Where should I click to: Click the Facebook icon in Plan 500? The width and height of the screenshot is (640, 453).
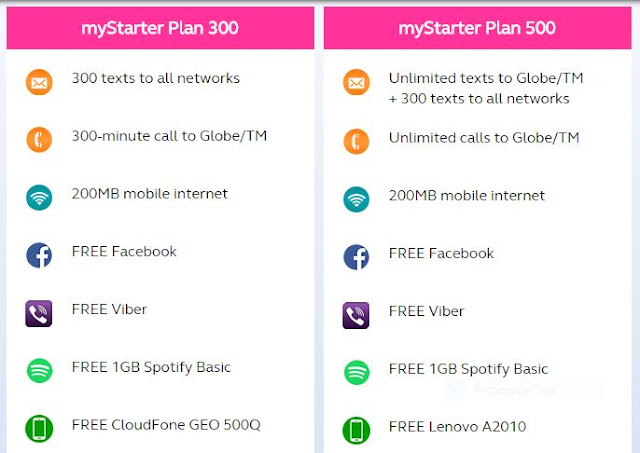coord(356,256)
